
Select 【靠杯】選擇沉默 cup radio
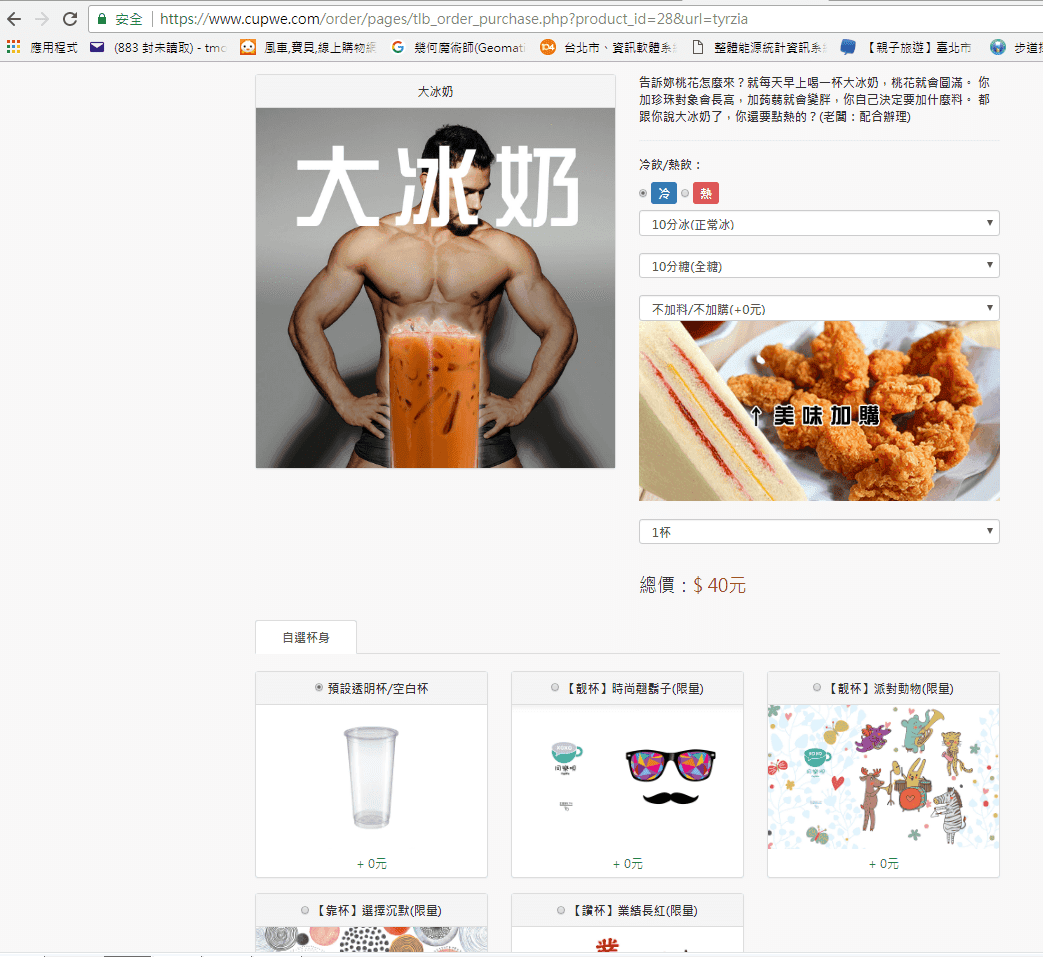305,910
